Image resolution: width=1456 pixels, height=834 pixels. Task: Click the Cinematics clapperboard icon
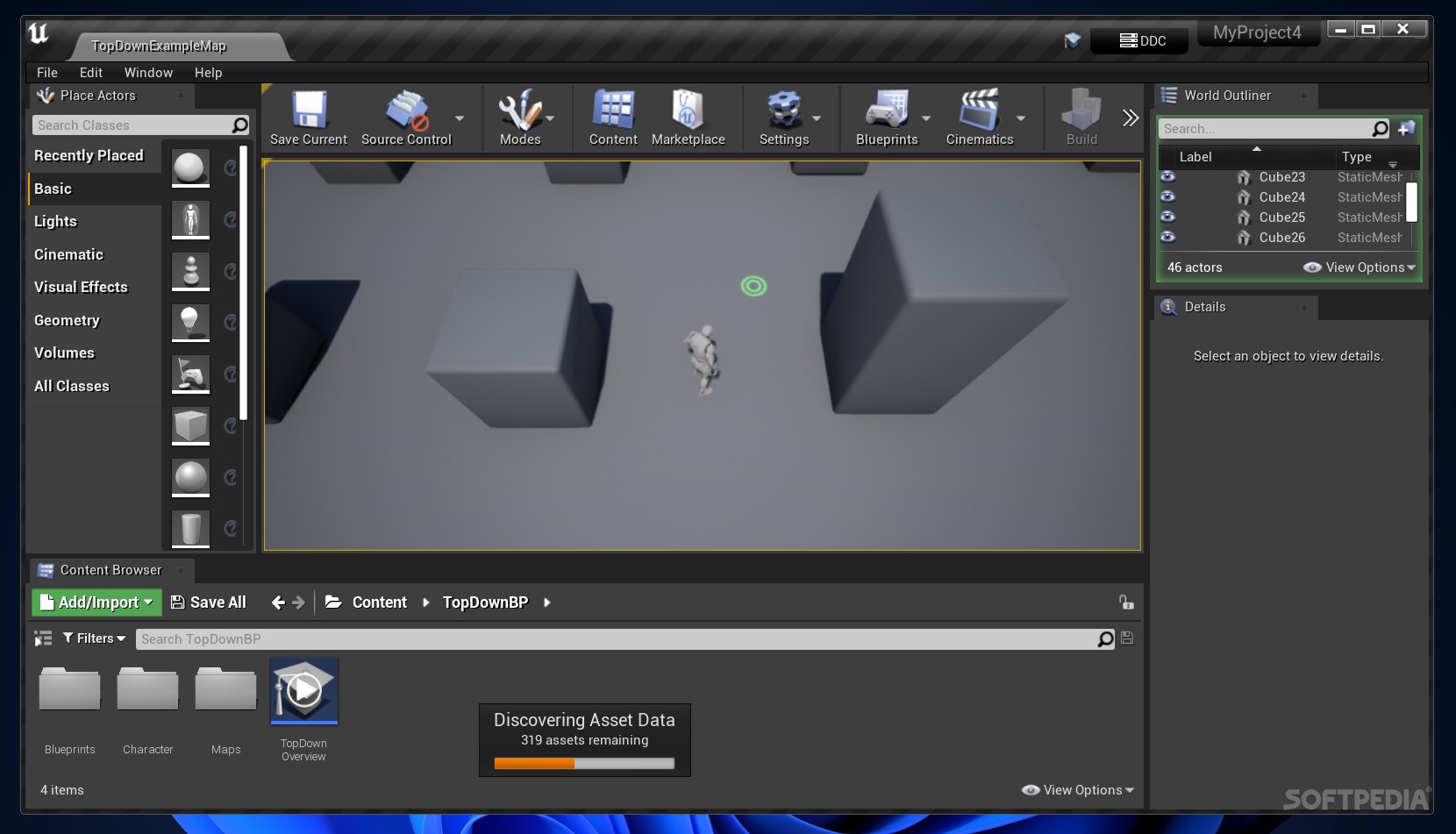pyautogui.click(x=980, y=111)
